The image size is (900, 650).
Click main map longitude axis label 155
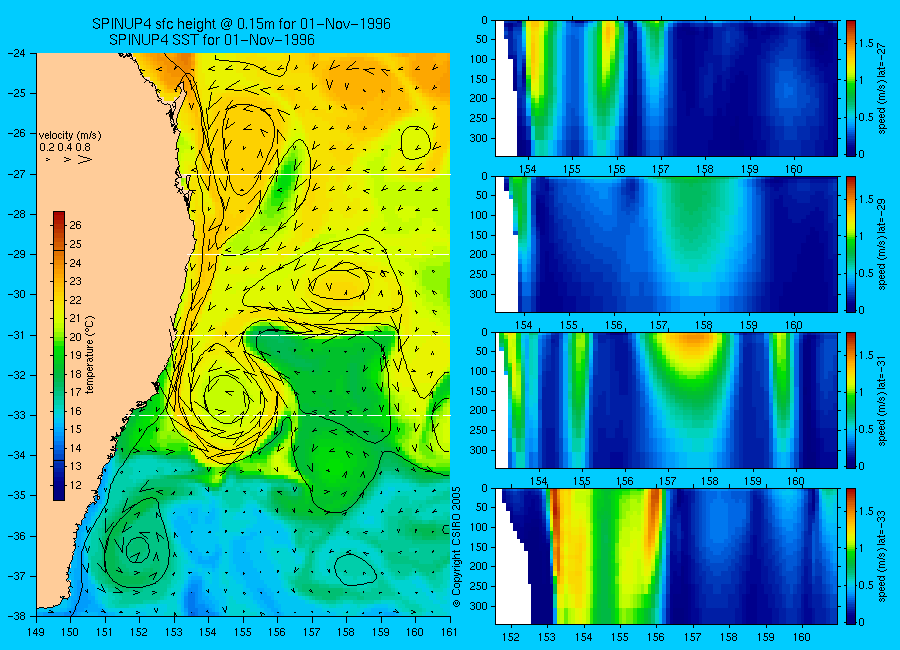243,633
